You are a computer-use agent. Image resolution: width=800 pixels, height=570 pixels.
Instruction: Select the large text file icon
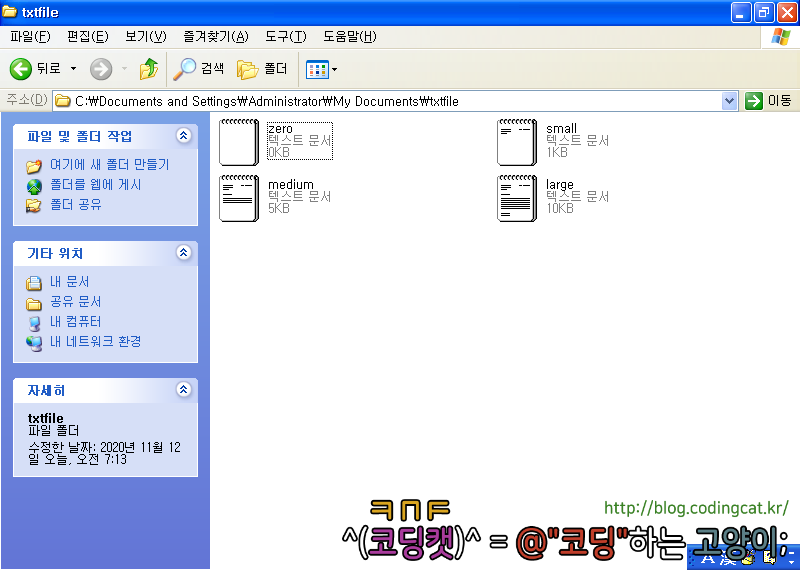click(x=517, y=199)
